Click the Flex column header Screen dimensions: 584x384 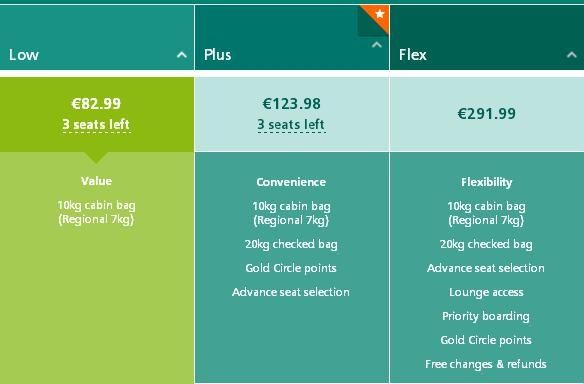(x=487, y=37)
